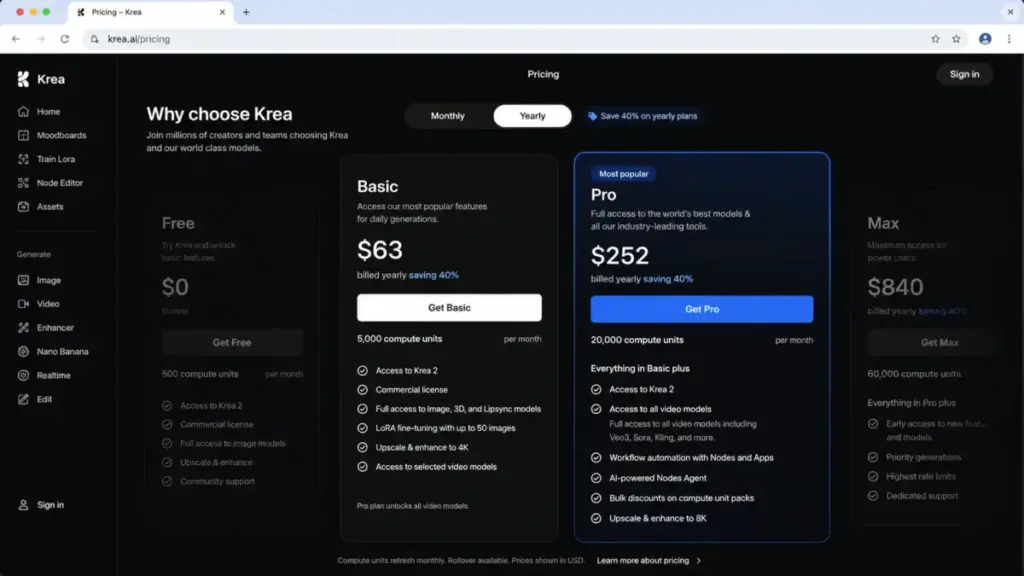Expand Learn more about pricing chevron
Image resolution: width=1024 pixels, height=576 pixels.
coord(699,561)
